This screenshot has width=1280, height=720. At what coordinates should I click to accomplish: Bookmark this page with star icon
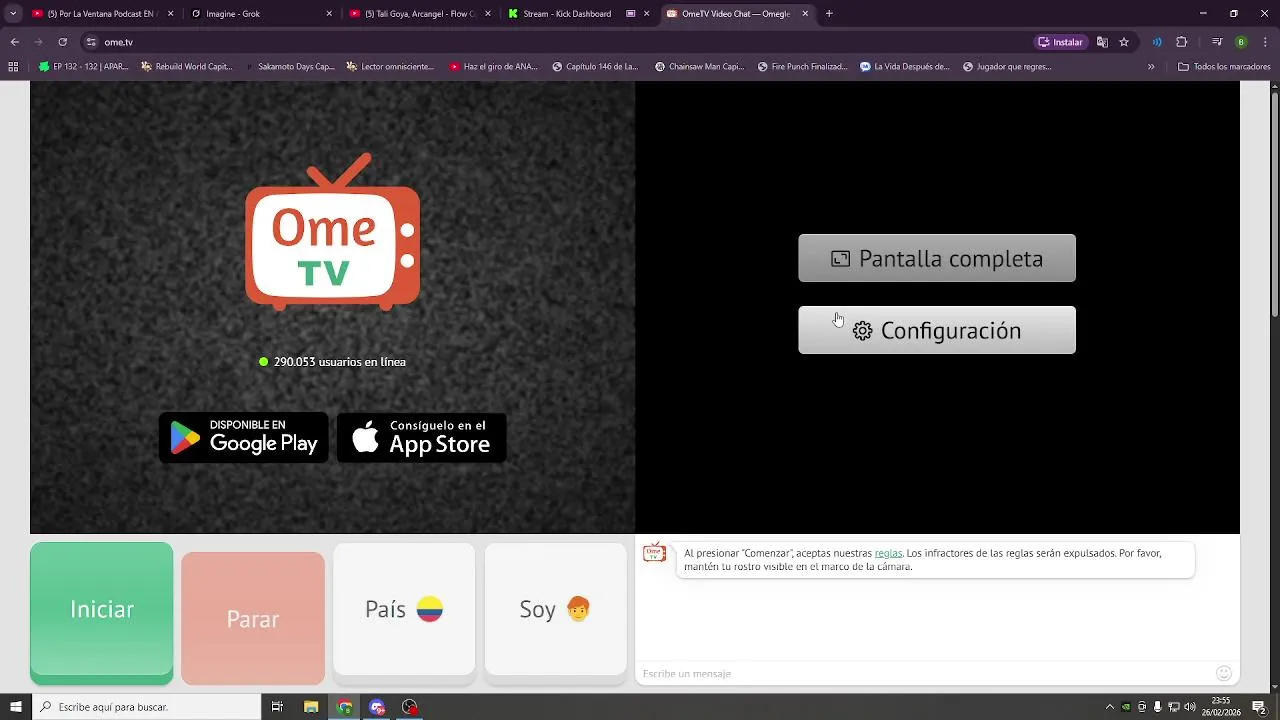tap(1124, 42)
